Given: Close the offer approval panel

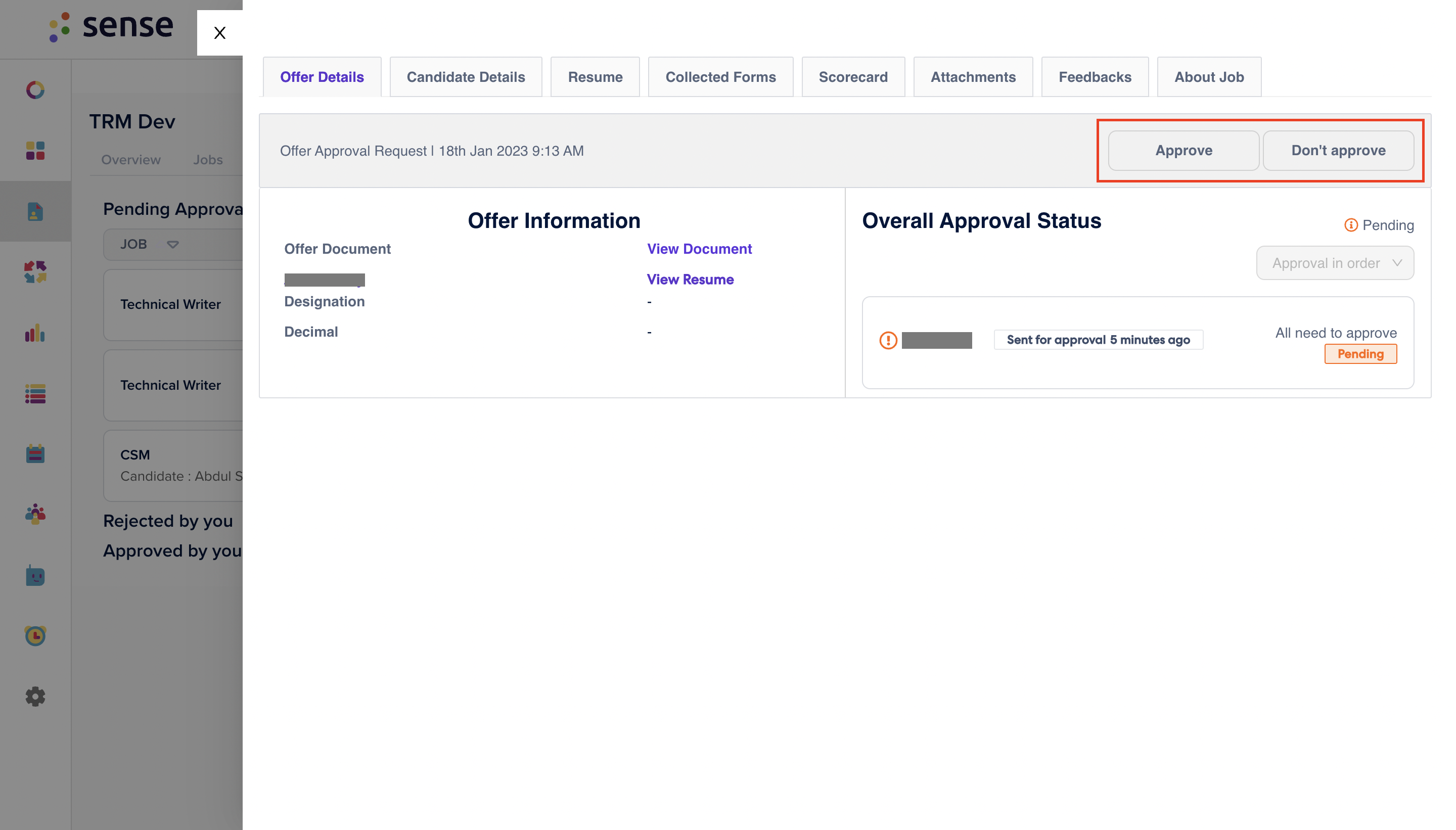Looking at the screenshot, I should 219,32.
